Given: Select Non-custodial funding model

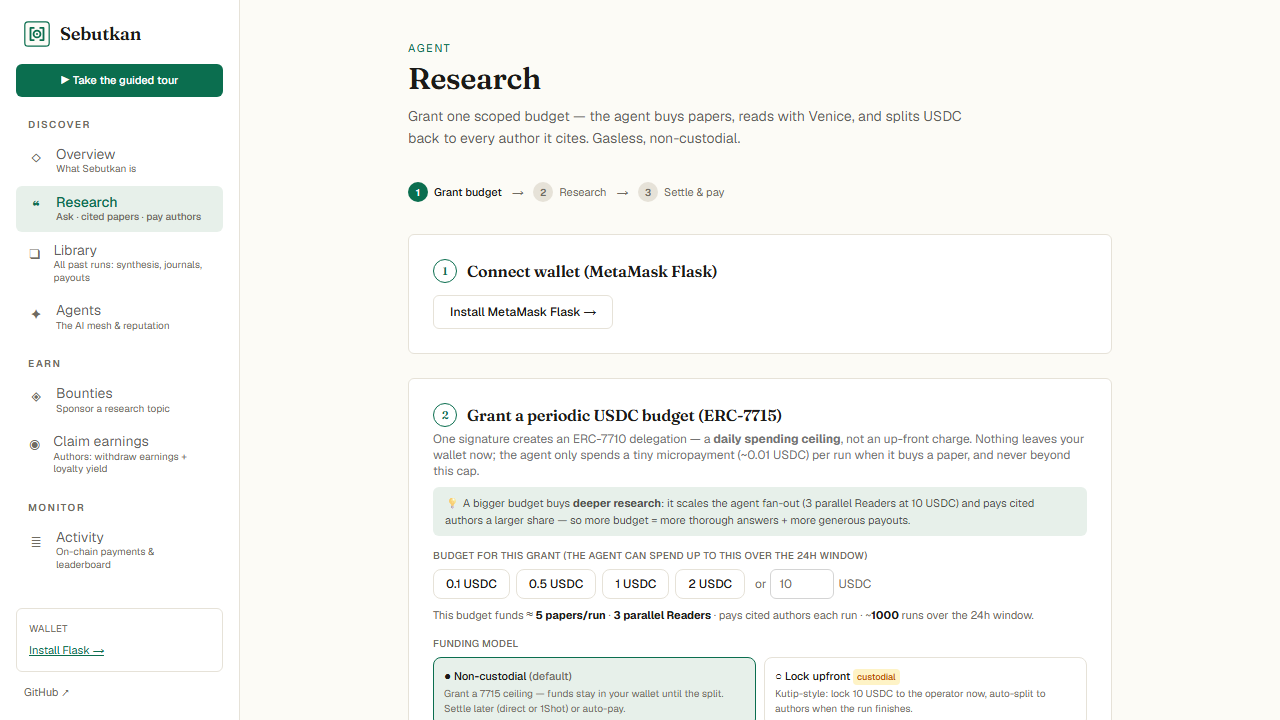Looking at the screenshot, I should click(x=594, y=690).
